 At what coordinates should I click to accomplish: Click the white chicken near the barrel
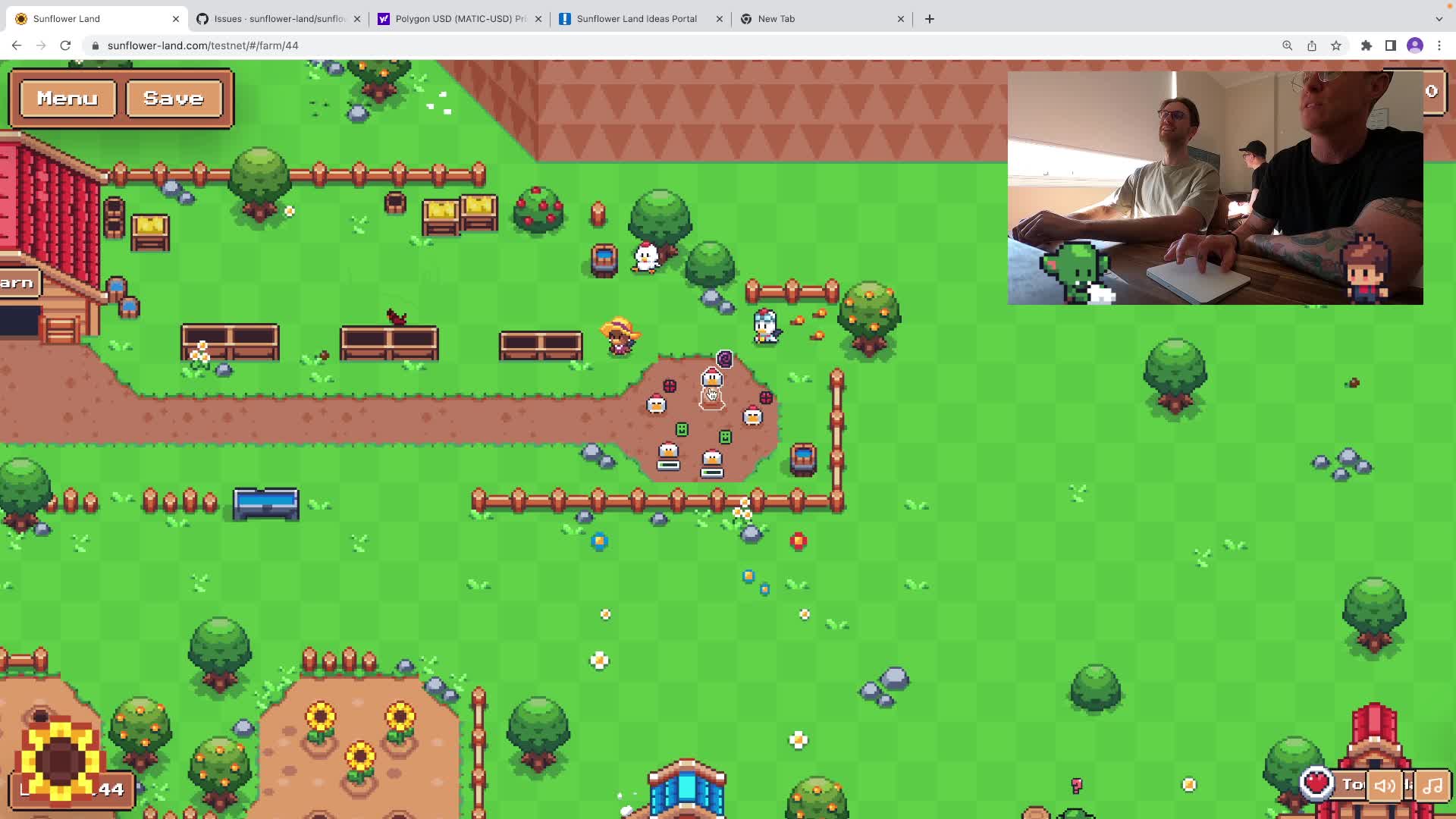coord(646,258)
